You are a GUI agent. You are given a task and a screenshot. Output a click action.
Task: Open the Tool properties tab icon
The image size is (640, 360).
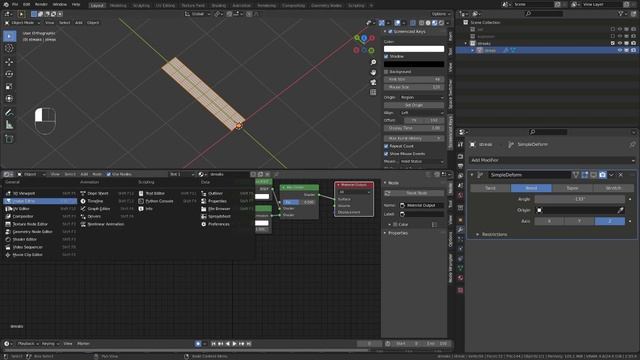460,144
